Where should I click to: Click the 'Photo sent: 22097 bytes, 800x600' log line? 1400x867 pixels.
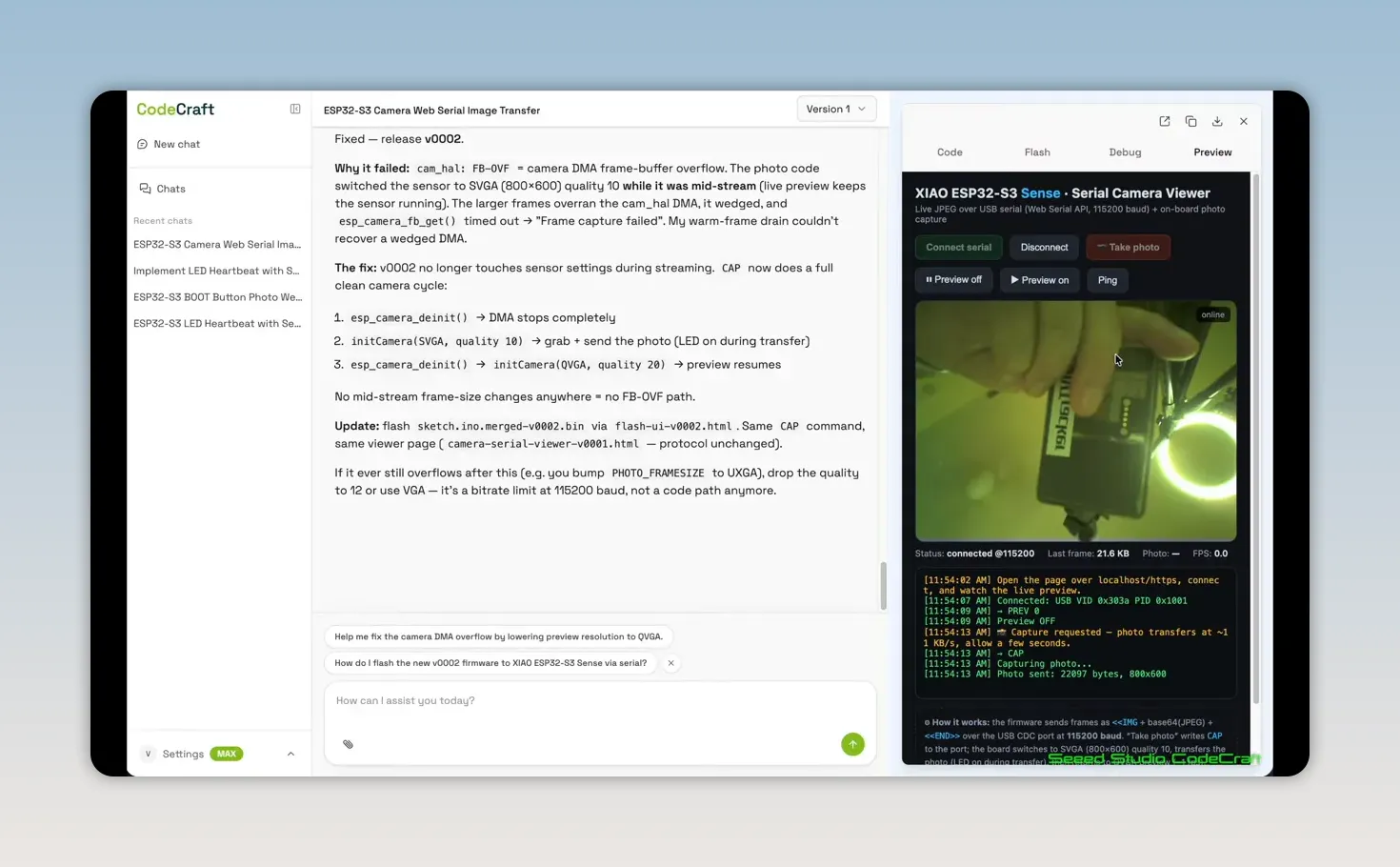(x=1045, y=675)
